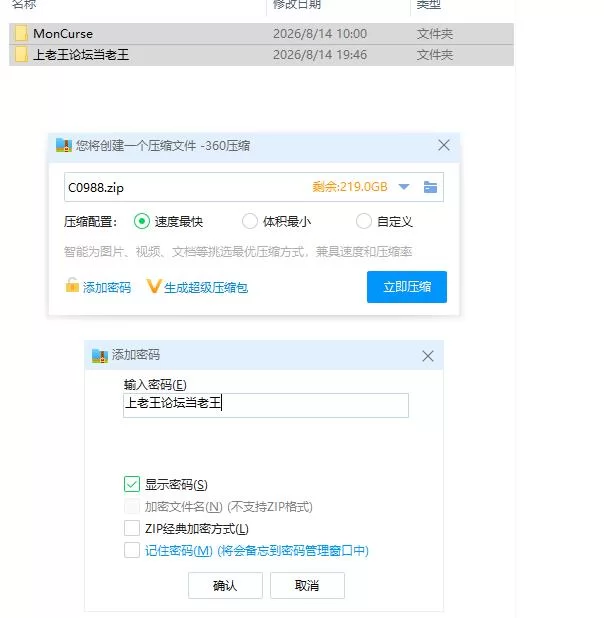
Task: Click the 立即压缩 button
Action: point(407,287)
